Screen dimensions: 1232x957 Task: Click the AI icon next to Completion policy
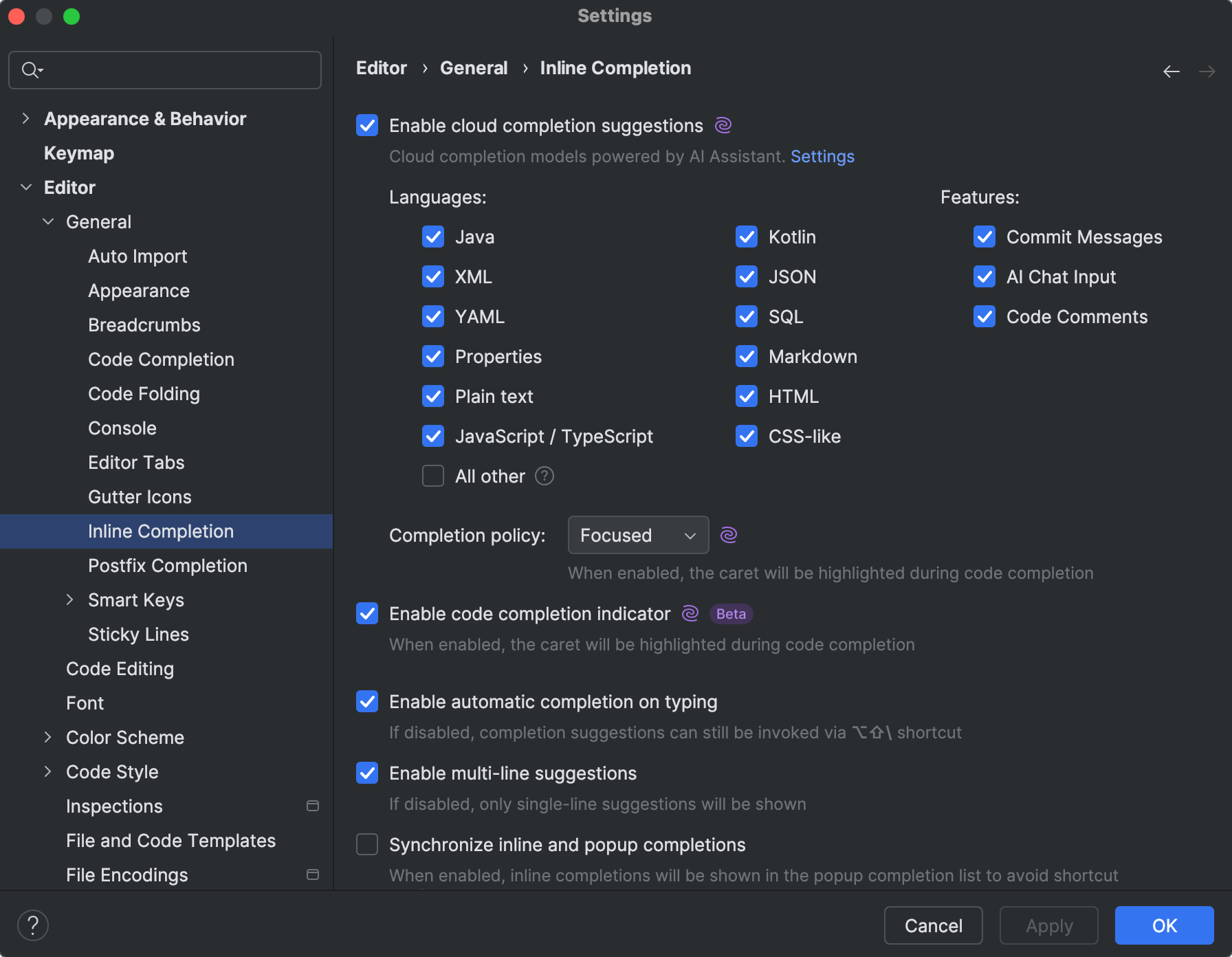click(x=729, y=534)
